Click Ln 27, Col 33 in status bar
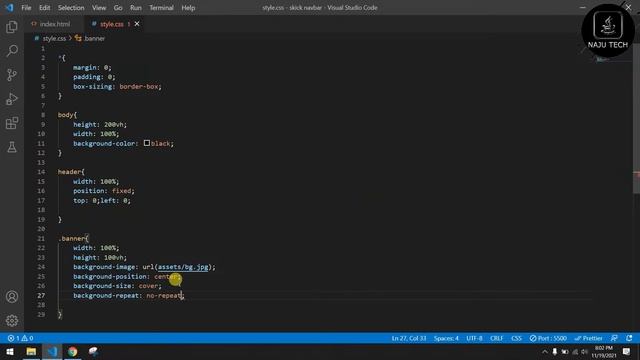This screenshot has height=360, width=640. click(409, 338)
